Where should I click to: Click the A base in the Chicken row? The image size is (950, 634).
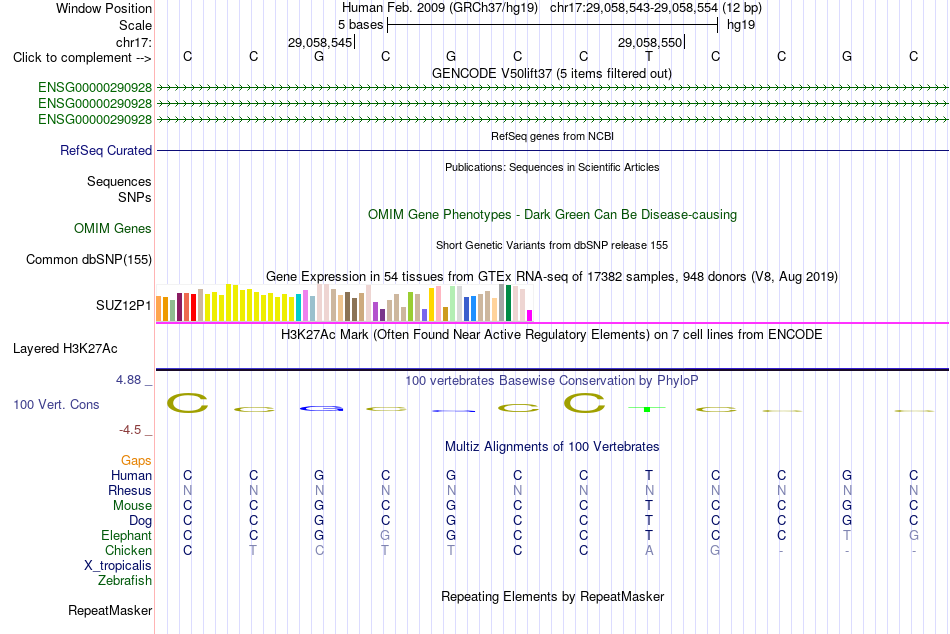pyautogui.click(x=649, y=550)
